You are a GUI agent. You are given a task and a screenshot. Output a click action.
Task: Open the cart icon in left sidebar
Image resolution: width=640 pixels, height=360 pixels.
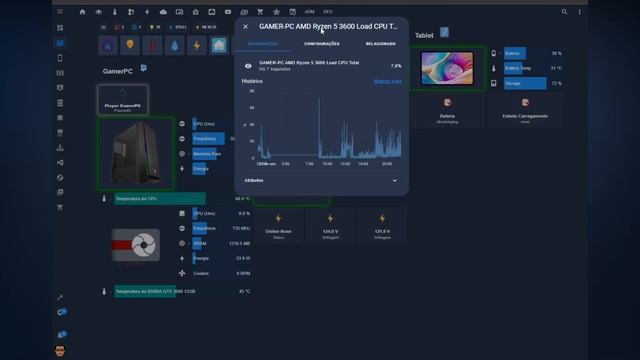click(x=60, y=207)
